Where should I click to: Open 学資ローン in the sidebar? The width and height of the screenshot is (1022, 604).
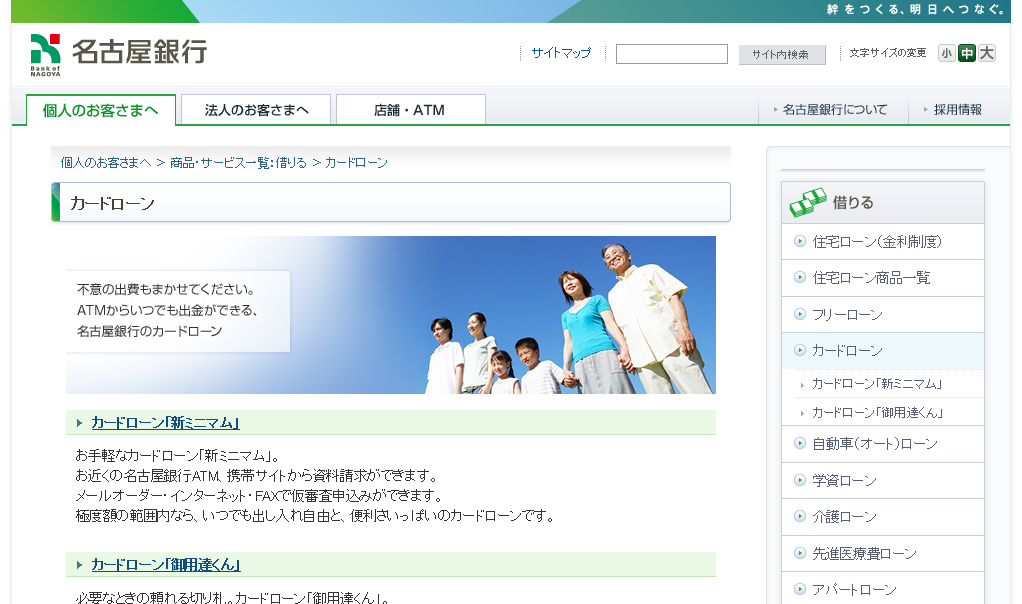coord(845,481)
